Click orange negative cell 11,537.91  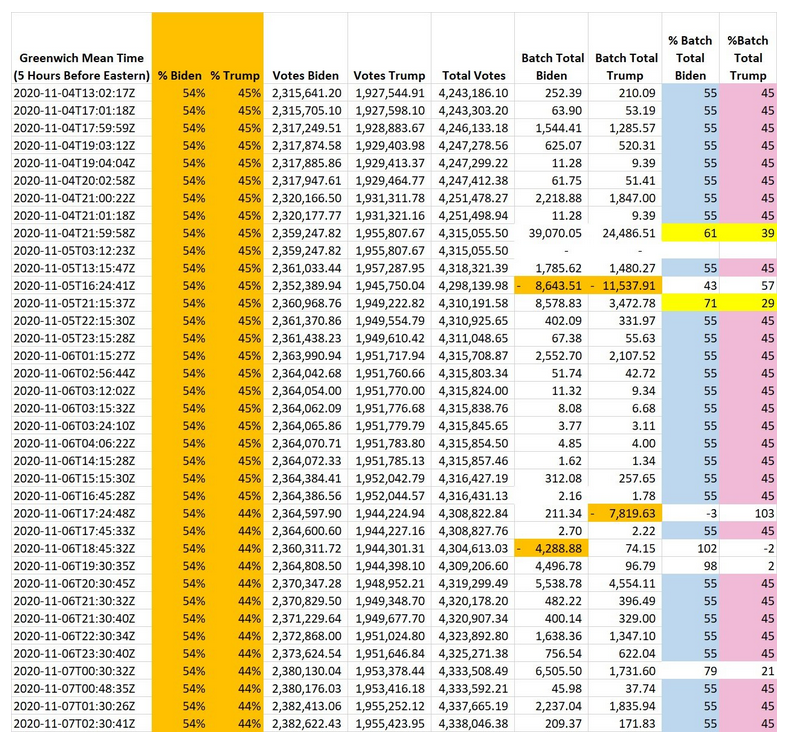click(625, 286)
